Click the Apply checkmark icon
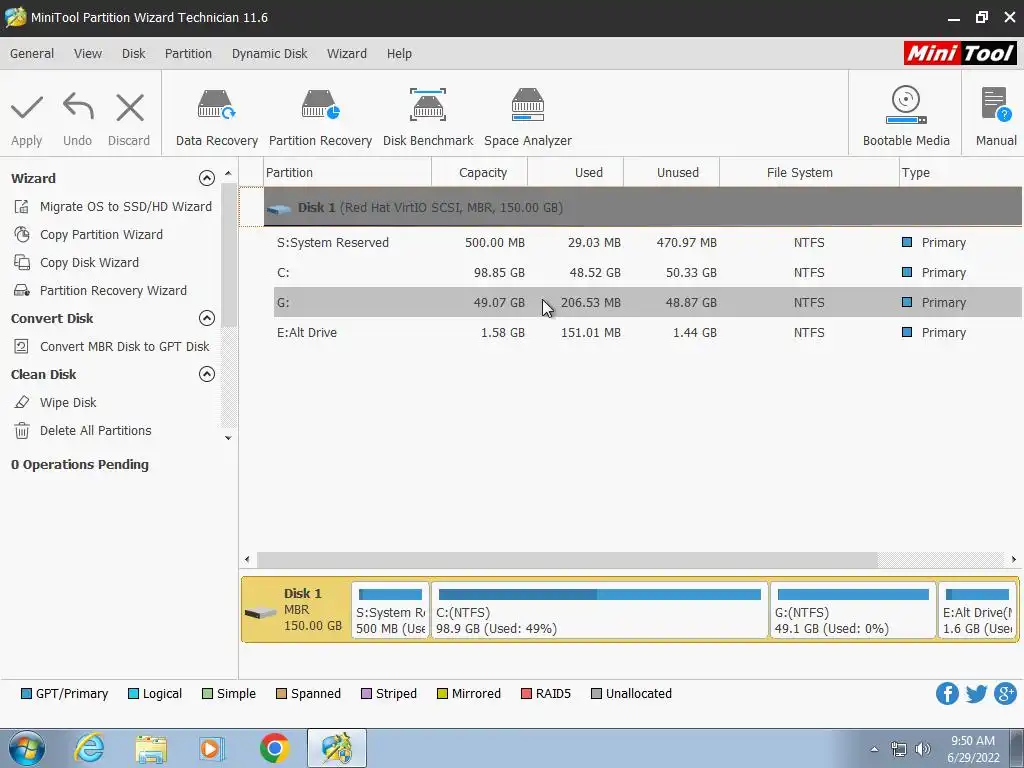The height and width of the screenshot is (768, 1024). point(27,108)
